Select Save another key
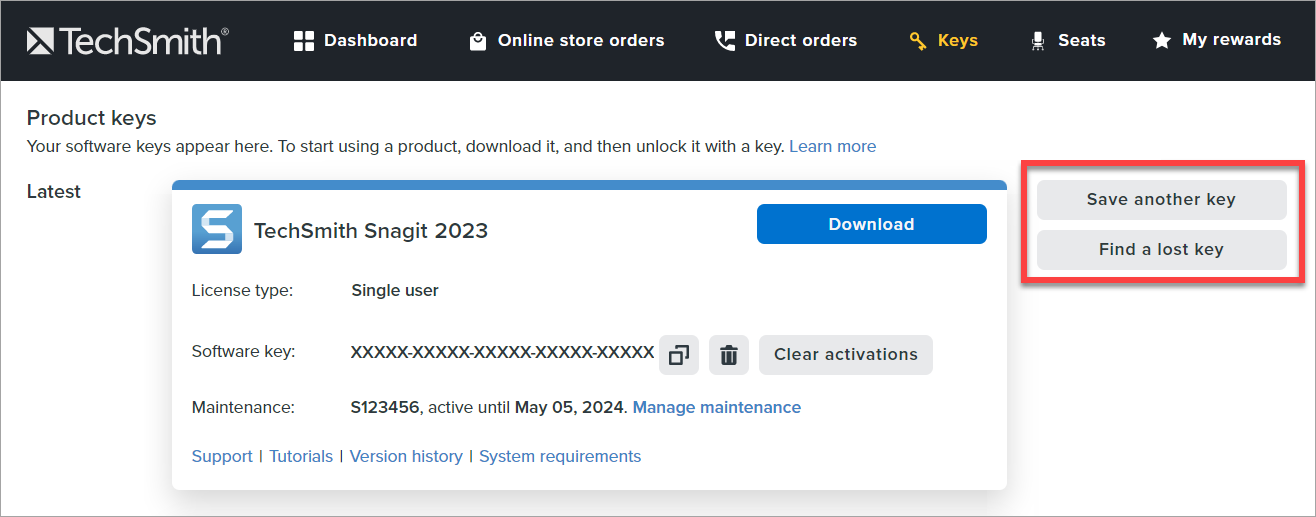Image resolution: width=1316 pixels, height=517 pixels. 1161,200
